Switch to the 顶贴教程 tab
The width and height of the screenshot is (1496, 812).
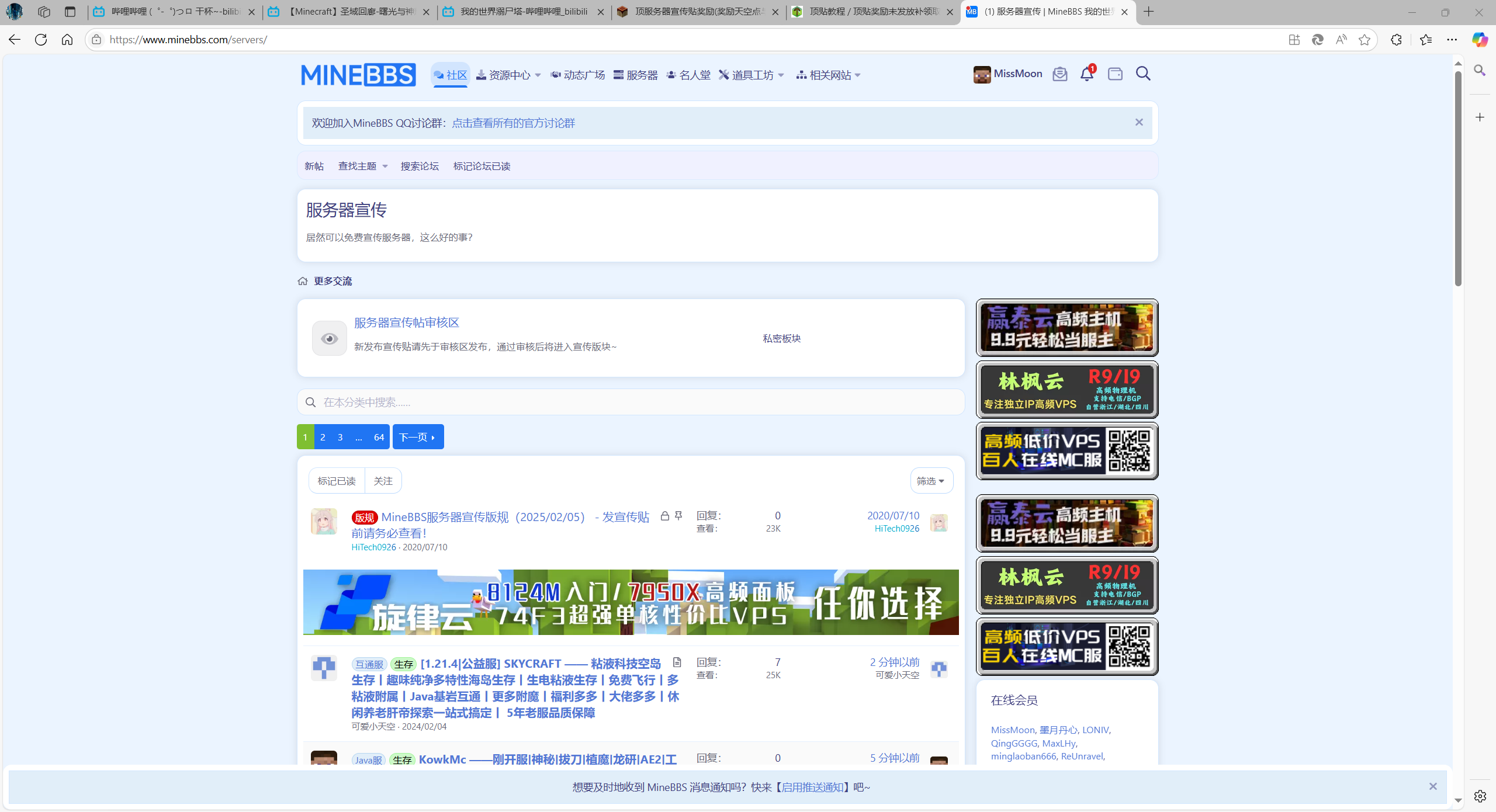point(873,12)
